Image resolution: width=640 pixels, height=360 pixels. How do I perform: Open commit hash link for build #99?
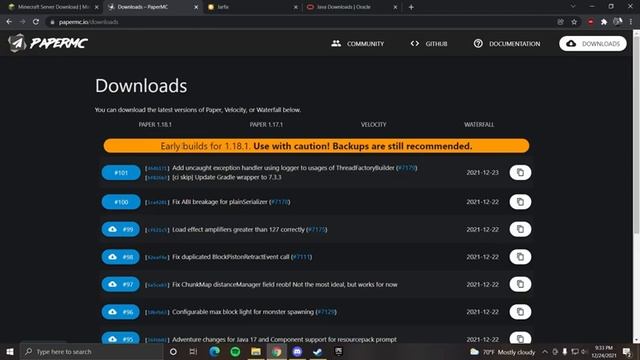pos(157,230)
